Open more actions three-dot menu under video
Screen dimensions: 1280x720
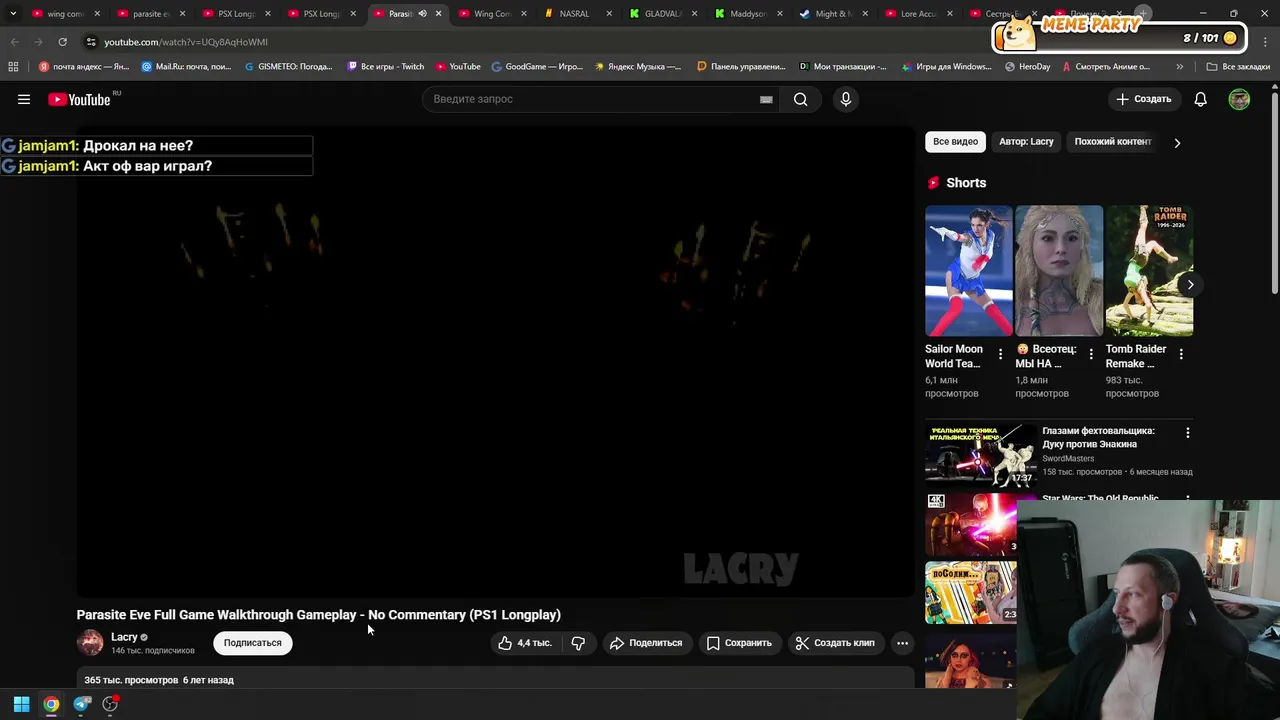(x=902, y=643)
